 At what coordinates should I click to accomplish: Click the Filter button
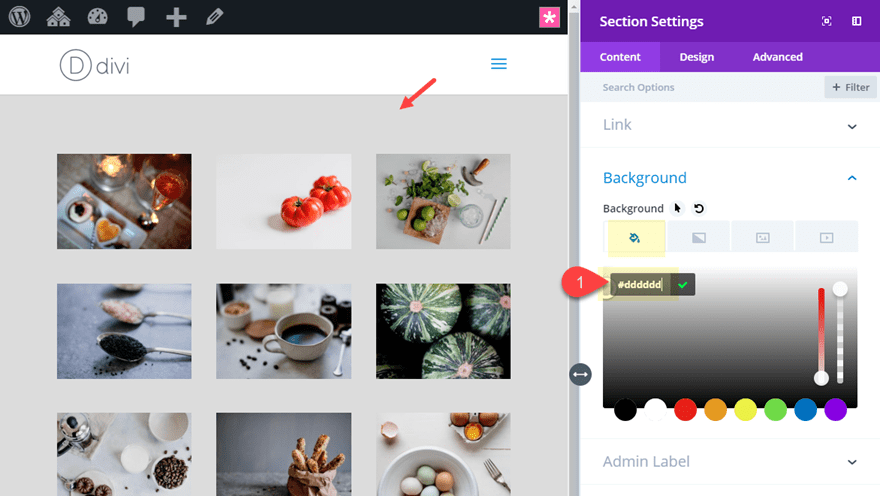pos(850,88)
